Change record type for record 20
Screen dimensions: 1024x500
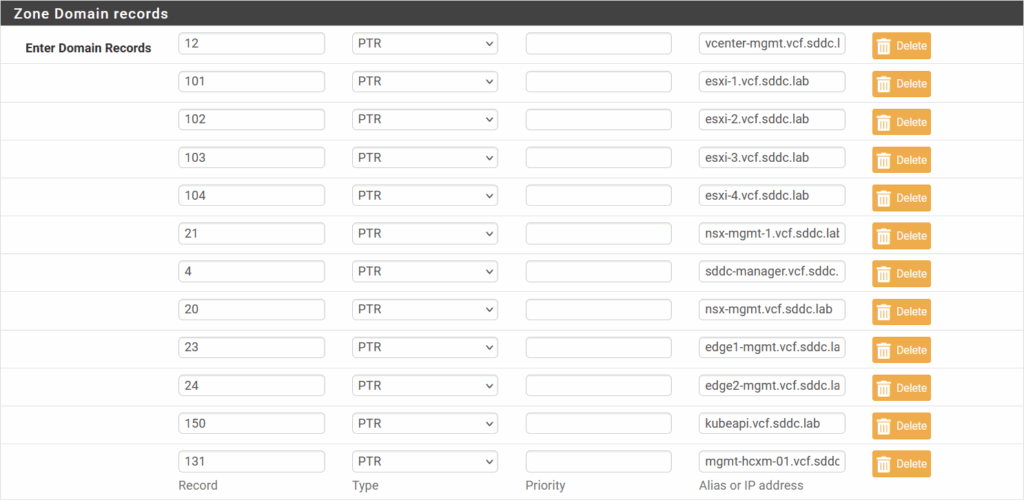pyautogui.click(x=424, y=309)
